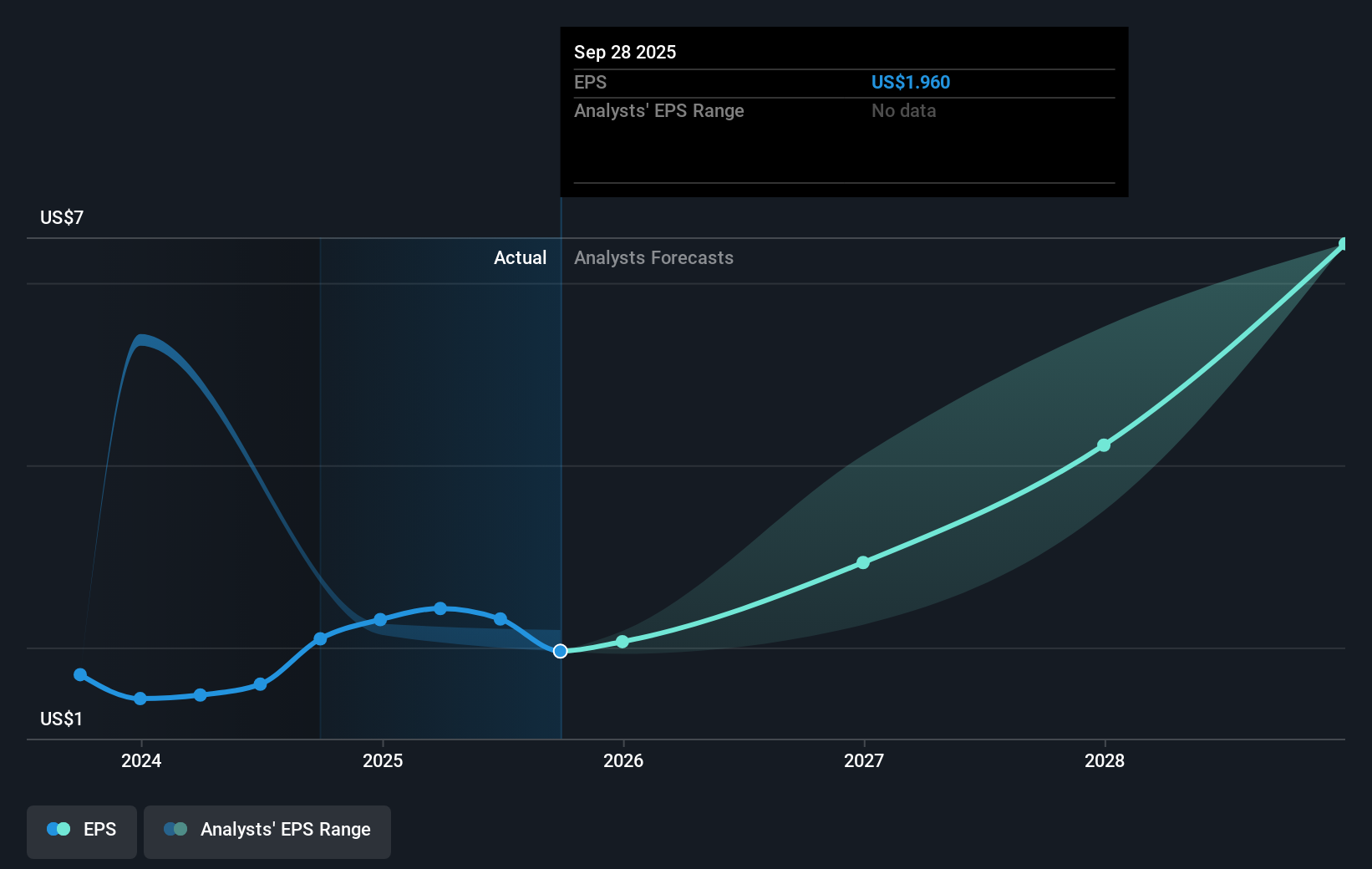
Task: Click the US$1.960 EPS value in tooltip
Action: coord(911,83)
